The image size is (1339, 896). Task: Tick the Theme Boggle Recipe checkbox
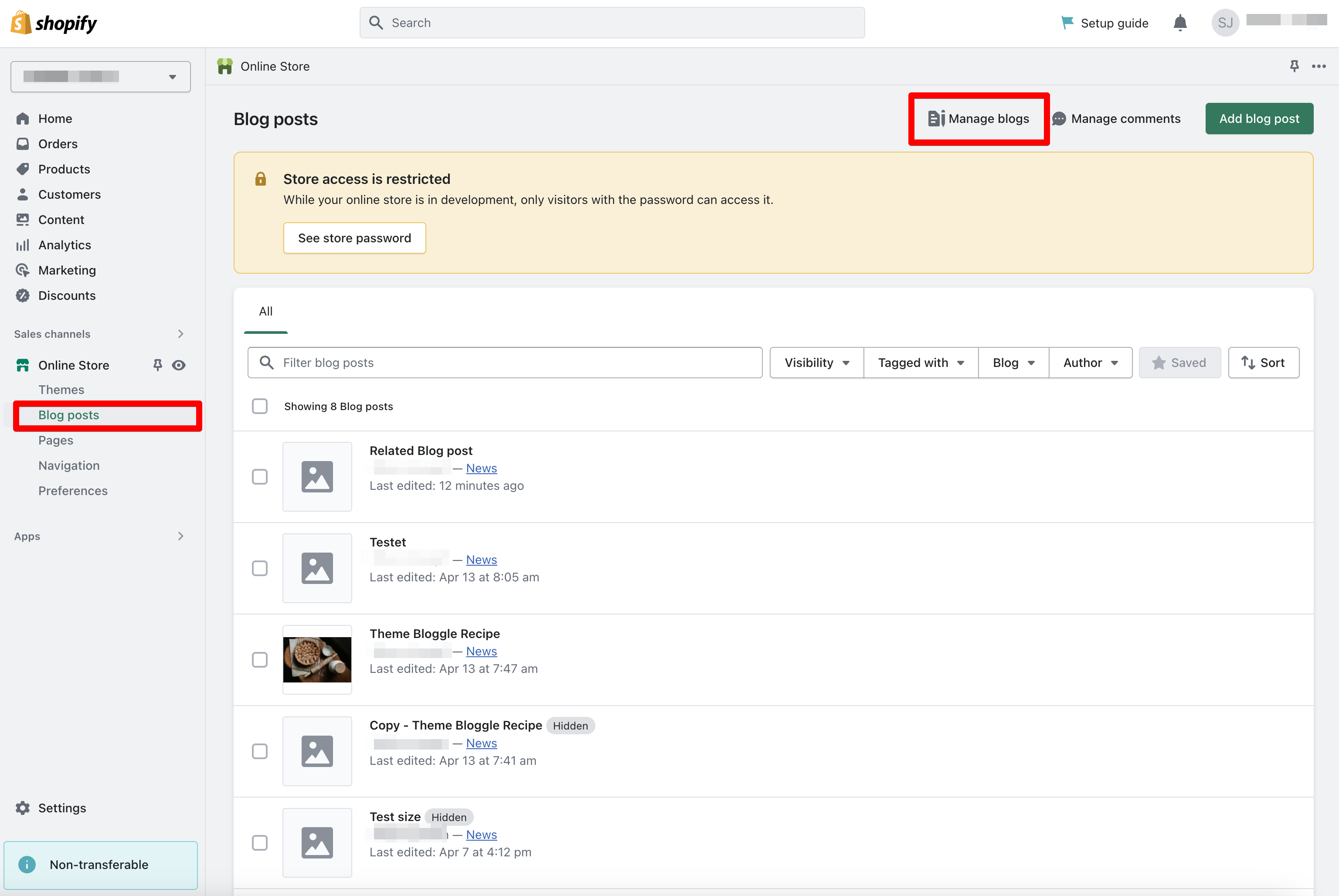tap(260, 659)
